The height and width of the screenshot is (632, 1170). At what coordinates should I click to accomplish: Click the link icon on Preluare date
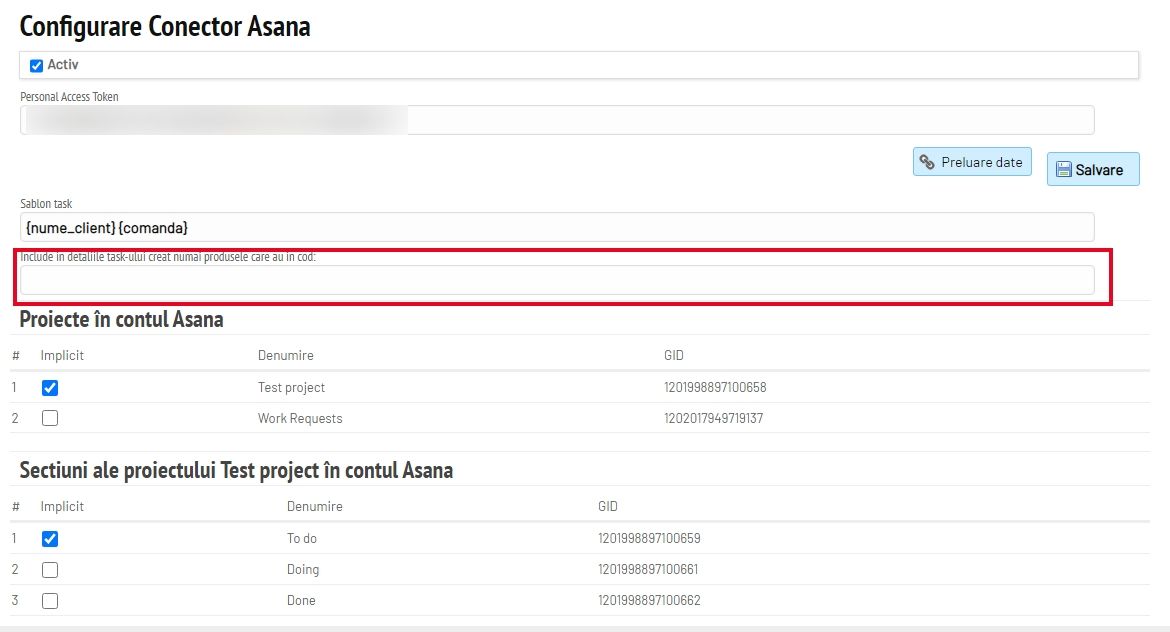[927, 162]
